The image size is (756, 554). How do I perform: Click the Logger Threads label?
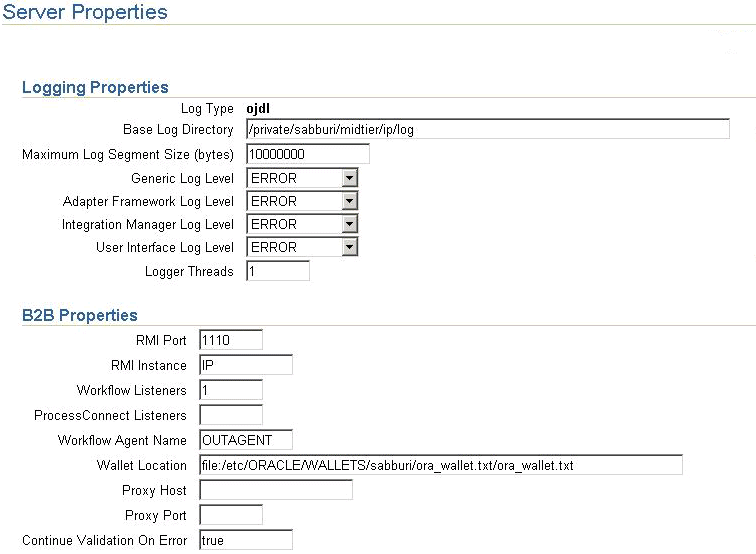189,271
